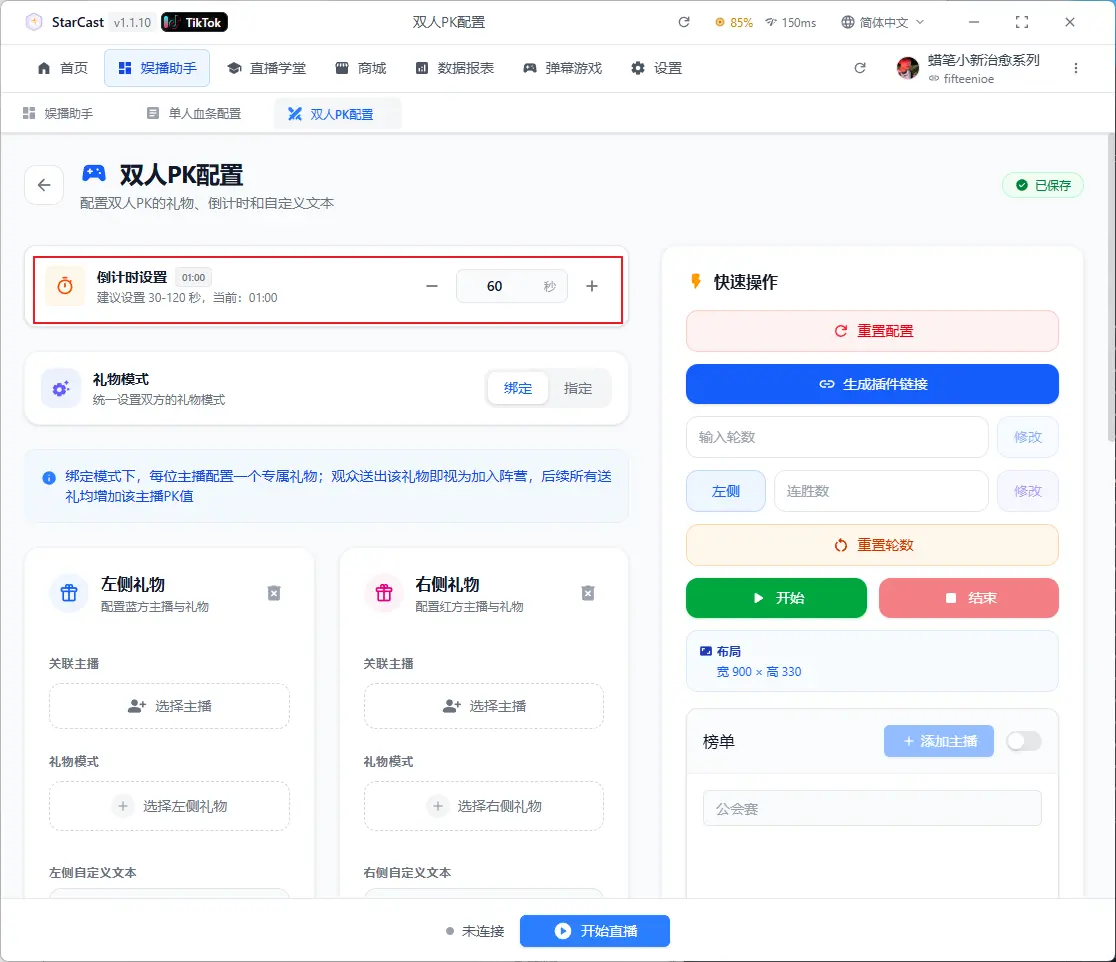Toggle the 左侧 side selector

[726, 491]
